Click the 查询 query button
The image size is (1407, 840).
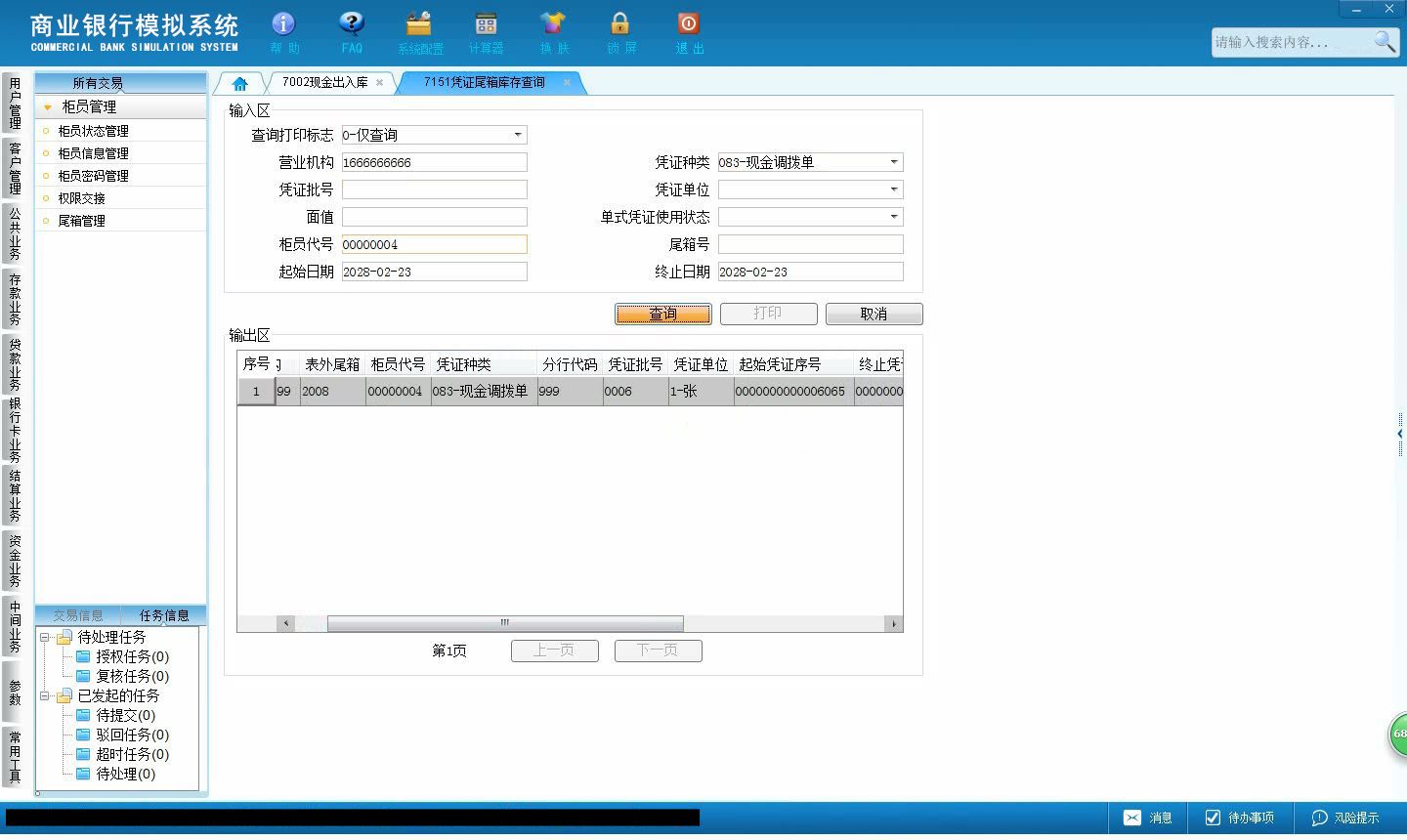coord(663,314)
